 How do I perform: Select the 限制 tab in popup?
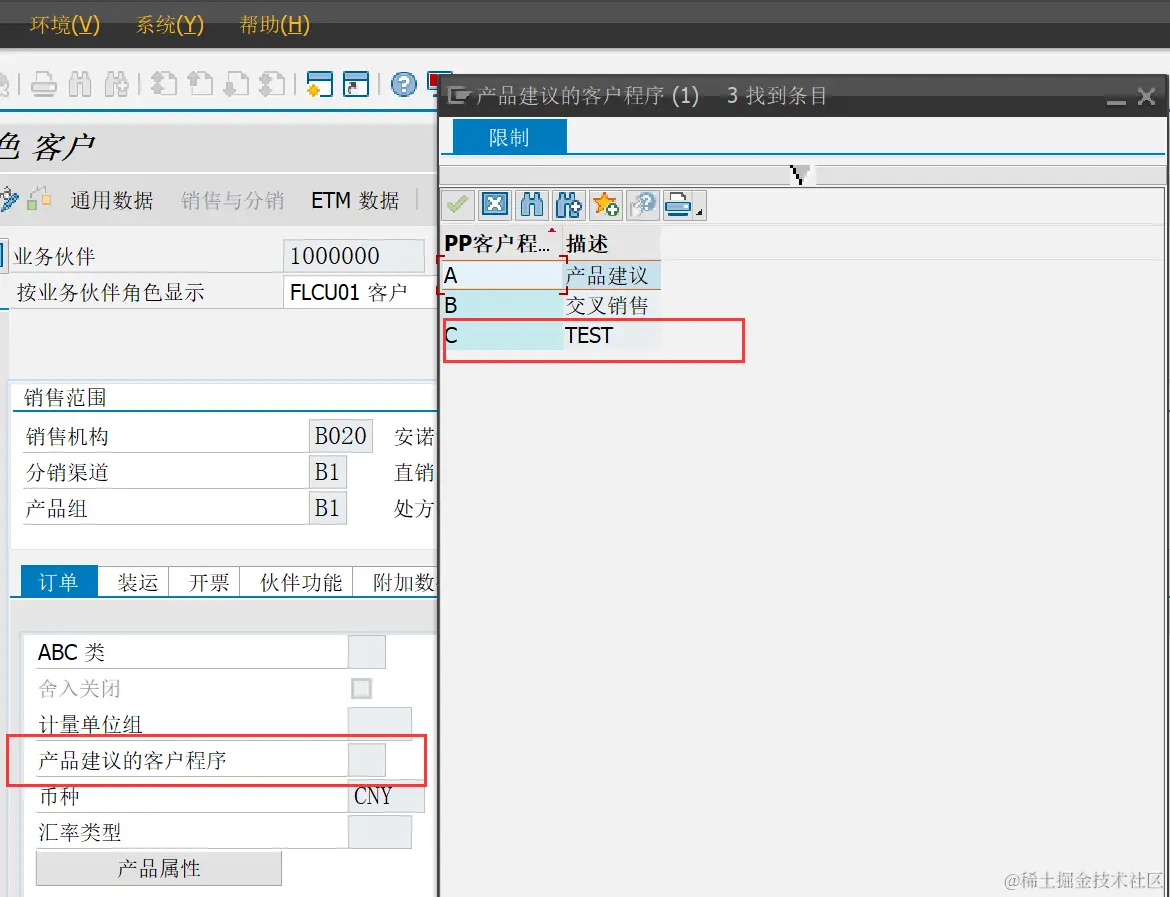(x=510, y=137)
